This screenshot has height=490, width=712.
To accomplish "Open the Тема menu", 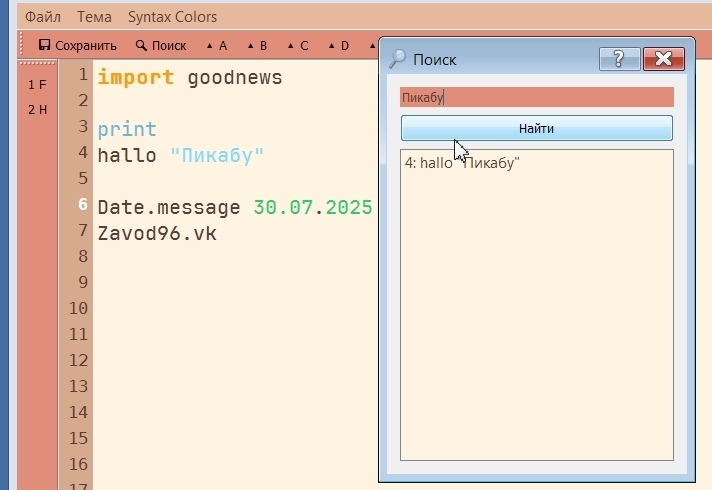I will (94, 17).
